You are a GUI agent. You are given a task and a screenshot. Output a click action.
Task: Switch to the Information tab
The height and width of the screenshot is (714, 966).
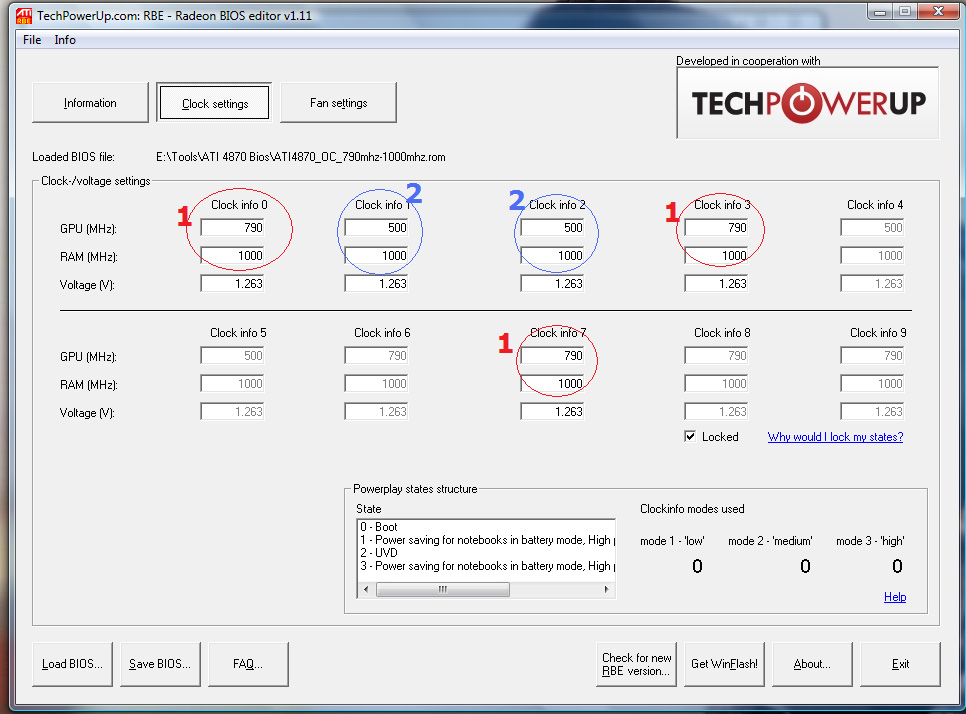click(90, 103)
